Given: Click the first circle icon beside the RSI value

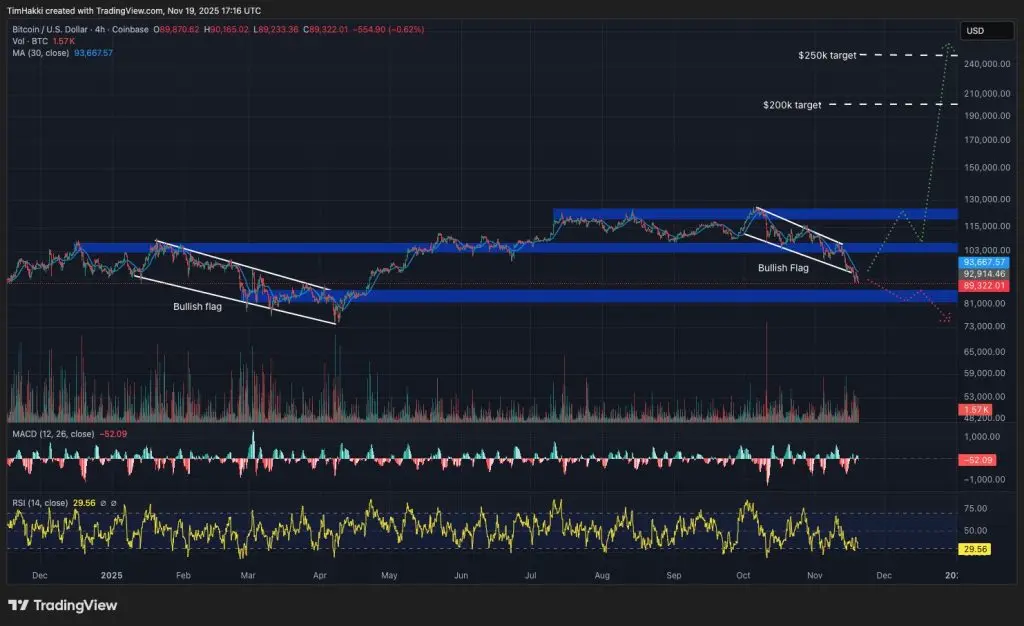Looking at the screenshot, I should click(105, 504).
